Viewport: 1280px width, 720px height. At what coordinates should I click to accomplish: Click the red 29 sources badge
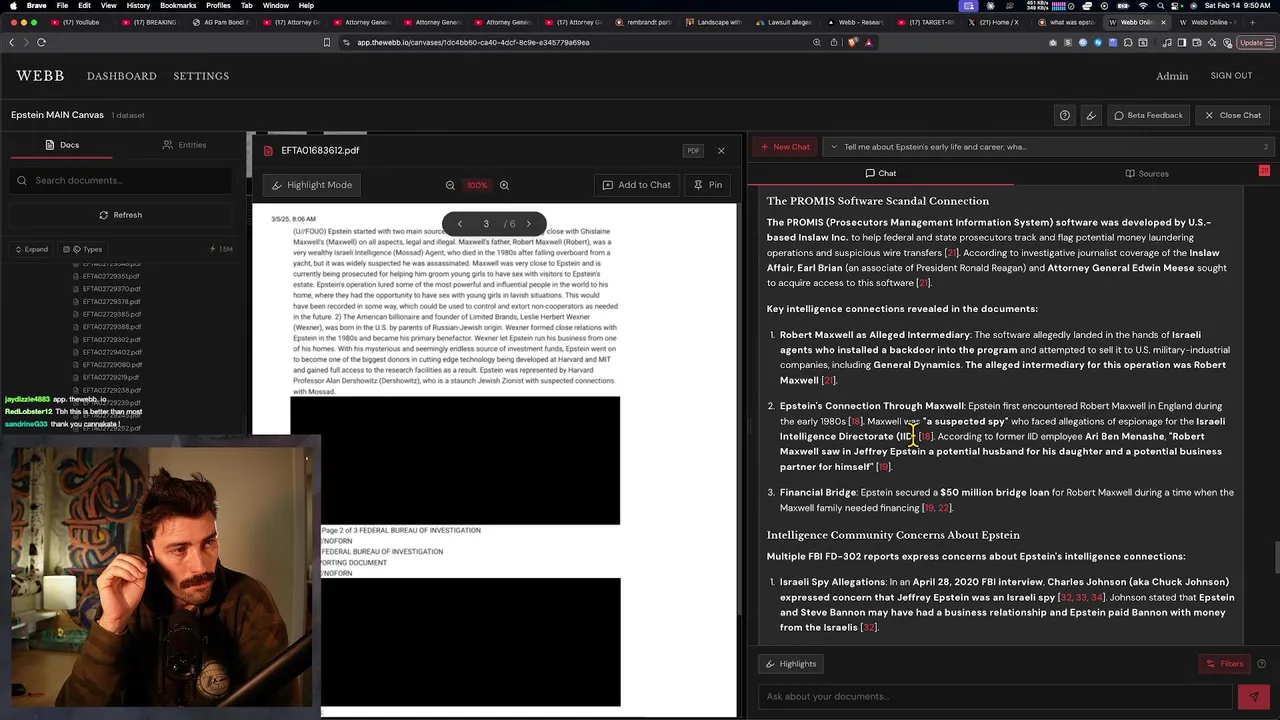point(1264,171)
